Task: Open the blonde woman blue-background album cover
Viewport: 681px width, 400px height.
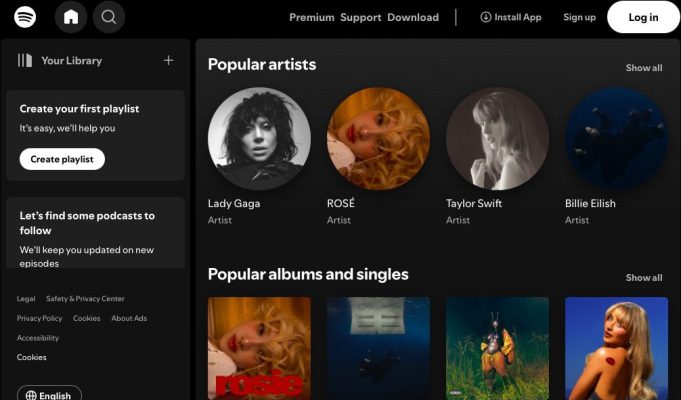Action: [616, 348]
